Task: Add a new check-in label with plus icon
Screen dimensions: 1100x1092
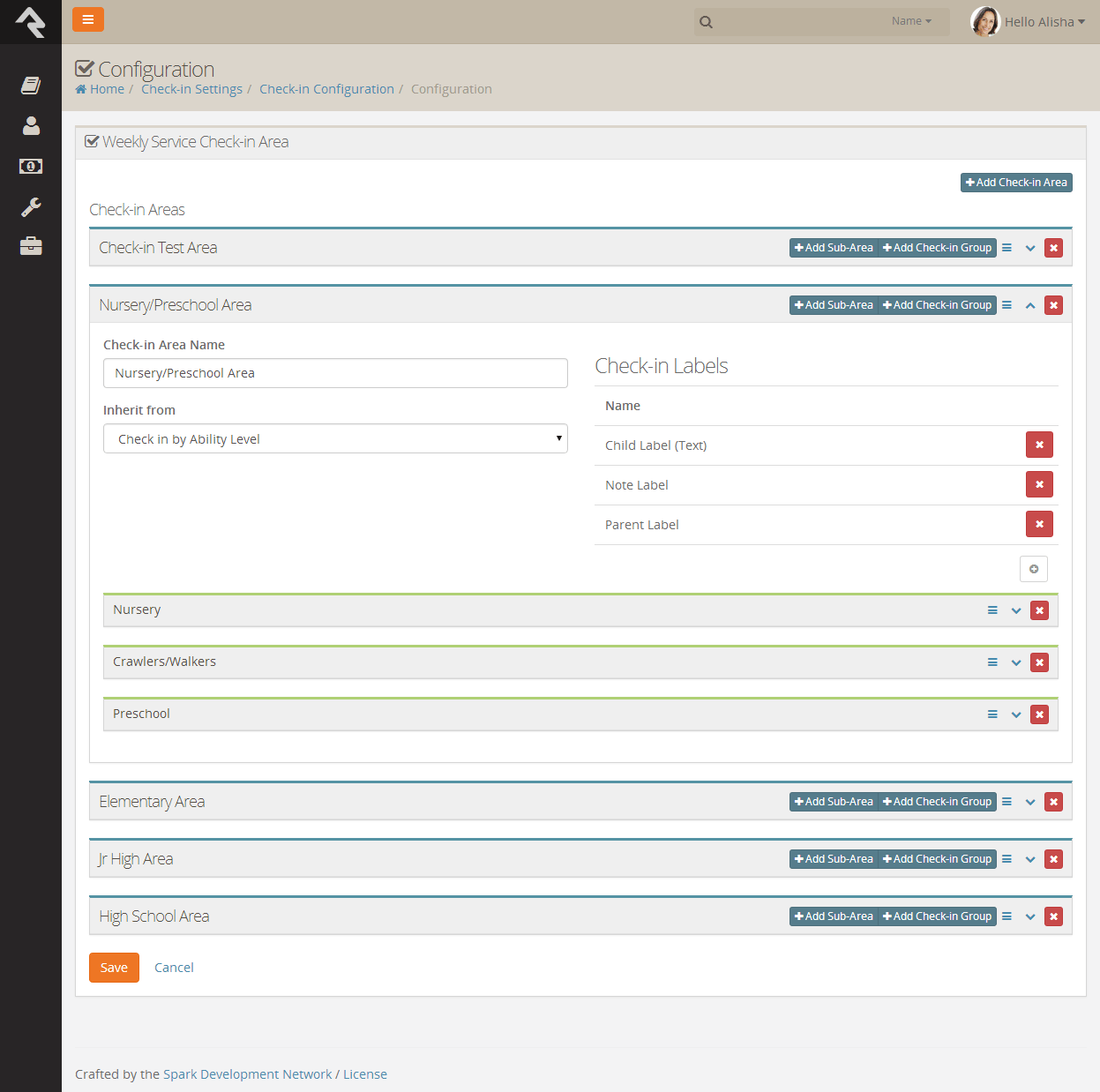Action: (x=1034, y=569)
